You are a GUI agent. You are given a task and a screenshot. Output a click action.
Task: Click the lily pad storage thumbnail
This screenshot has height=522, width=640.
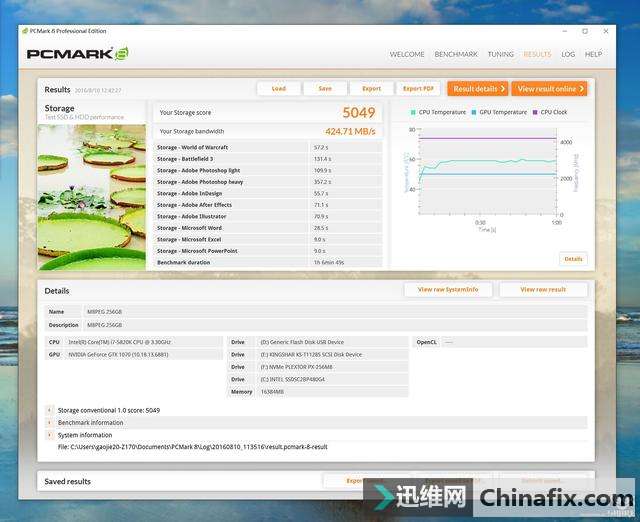(92, 197)
